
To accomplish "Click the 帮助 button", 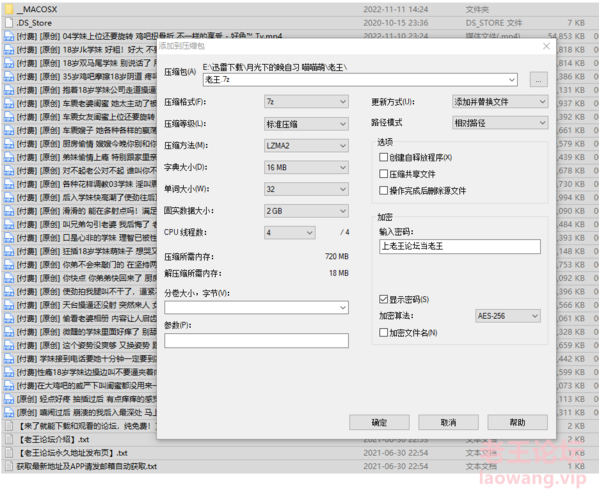I will click(518, 422).
